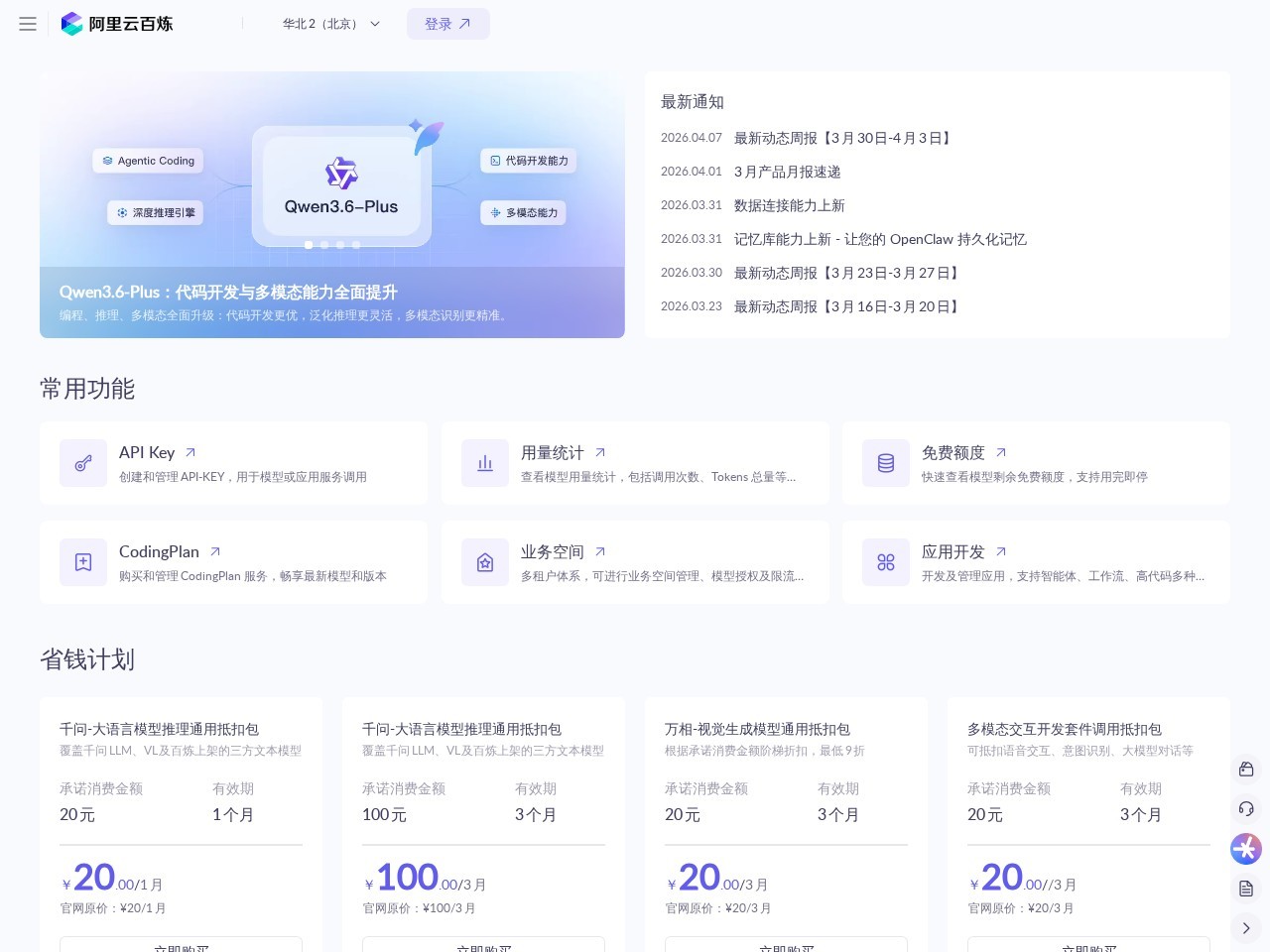Open notice 记忆库能力上新 OpenClaw
This screenshot has width=1270, height=952.
tap(880, 239)
